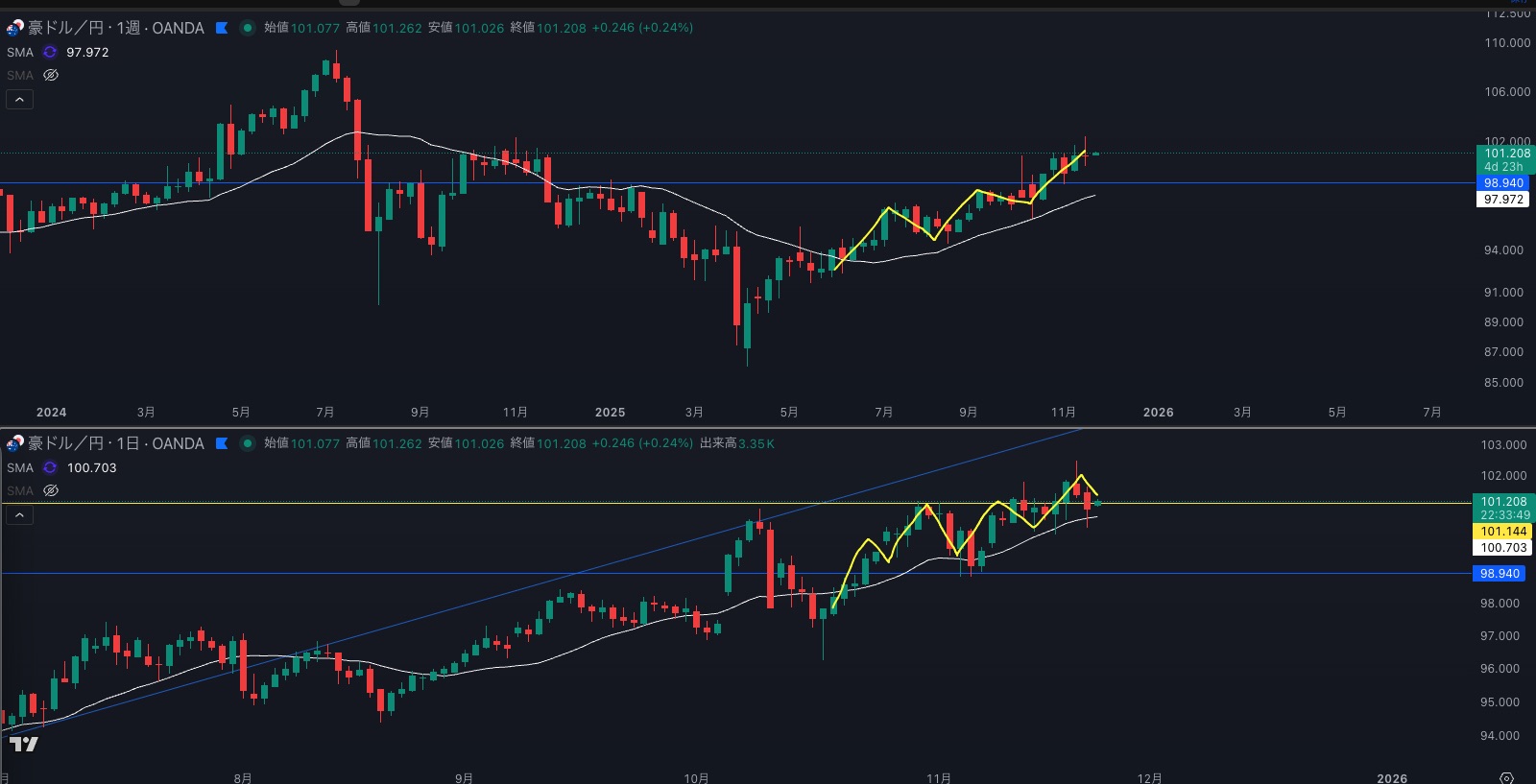Collapse the weekly chart indicator legend
This screenshot has width=1536, height=784.
click(x=19, y=99)
